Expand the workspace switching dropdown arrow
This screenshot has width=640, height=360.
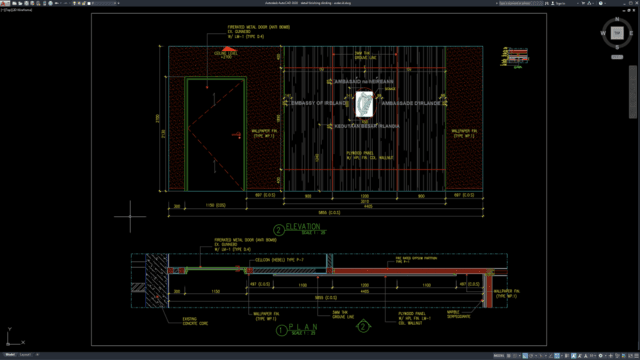(x=606, y=356)
